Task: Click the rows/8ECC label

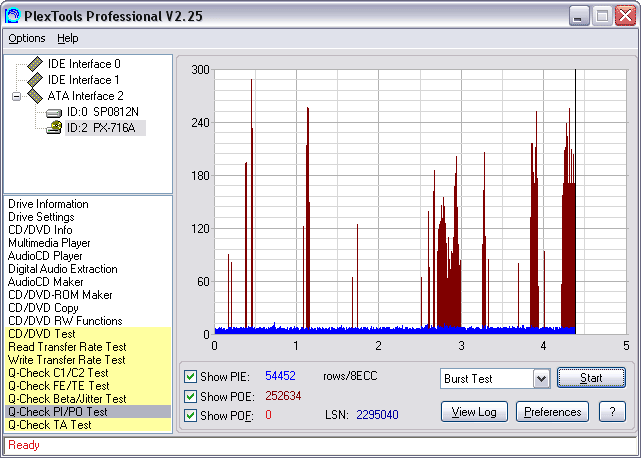Action: click(x=350, y=376)
